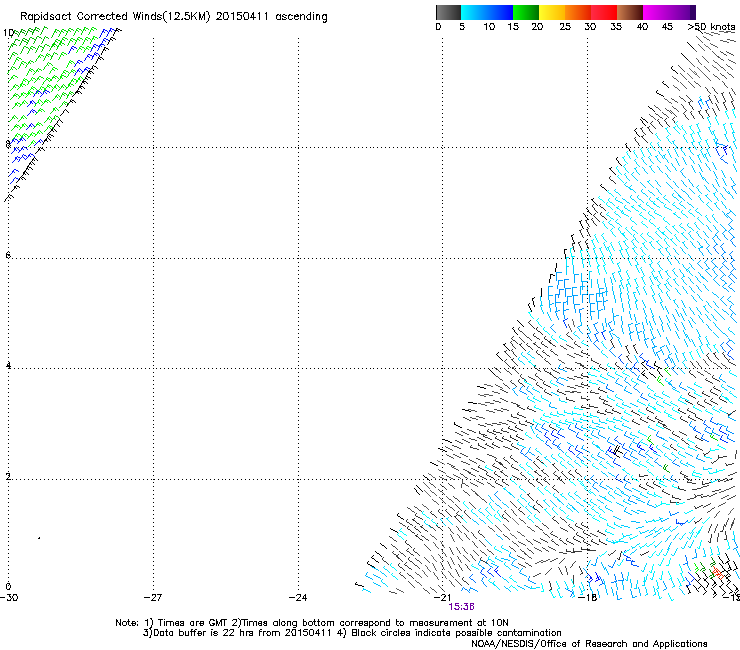Screen dimensions: 740x650
Task: Click the yellow 20-25 knots color band
Action: [552, 12]
